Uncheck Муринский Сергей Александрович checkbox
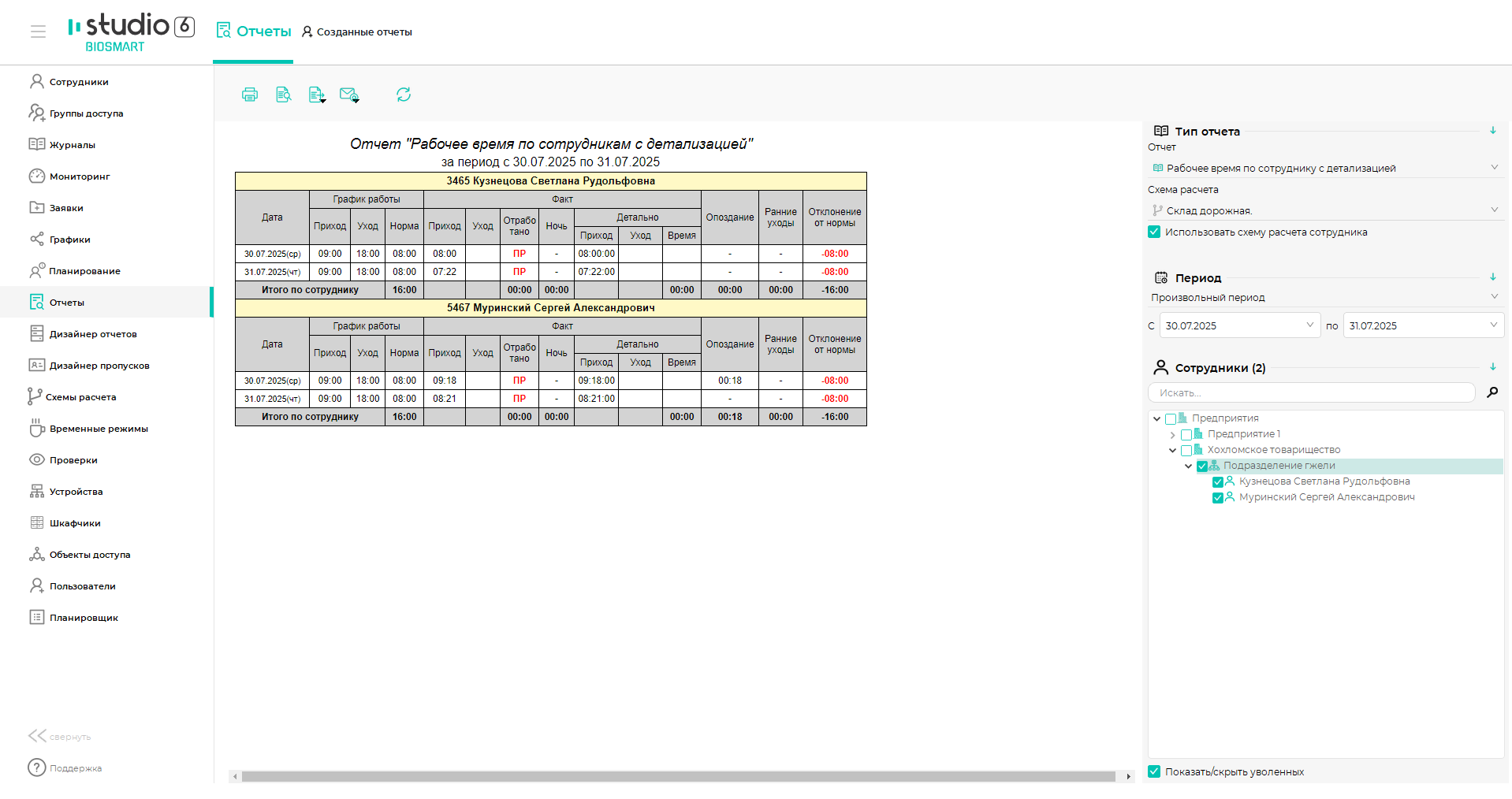The height and width of the screenshot is (799, 1512). coord(1218,498)
